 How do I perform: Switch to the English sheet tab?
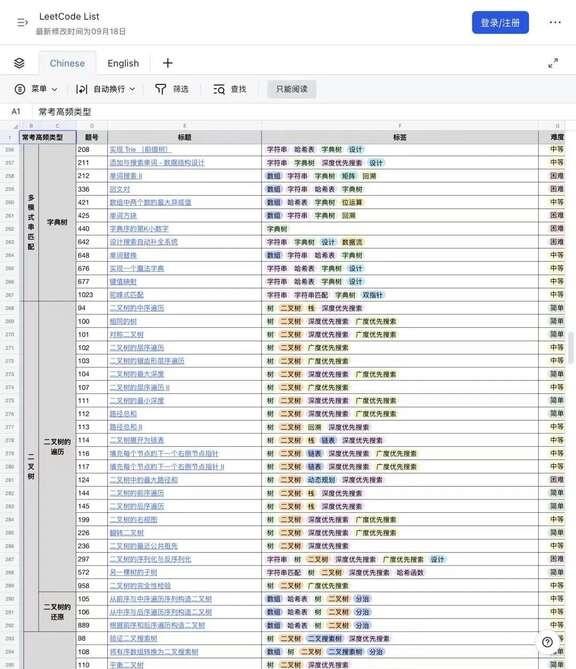(x=123, y=64)
